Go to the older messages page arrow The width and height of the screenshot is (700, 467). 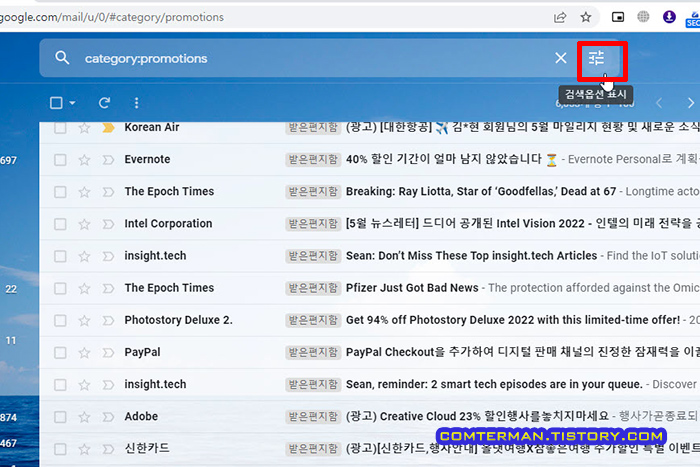(690, 103)
